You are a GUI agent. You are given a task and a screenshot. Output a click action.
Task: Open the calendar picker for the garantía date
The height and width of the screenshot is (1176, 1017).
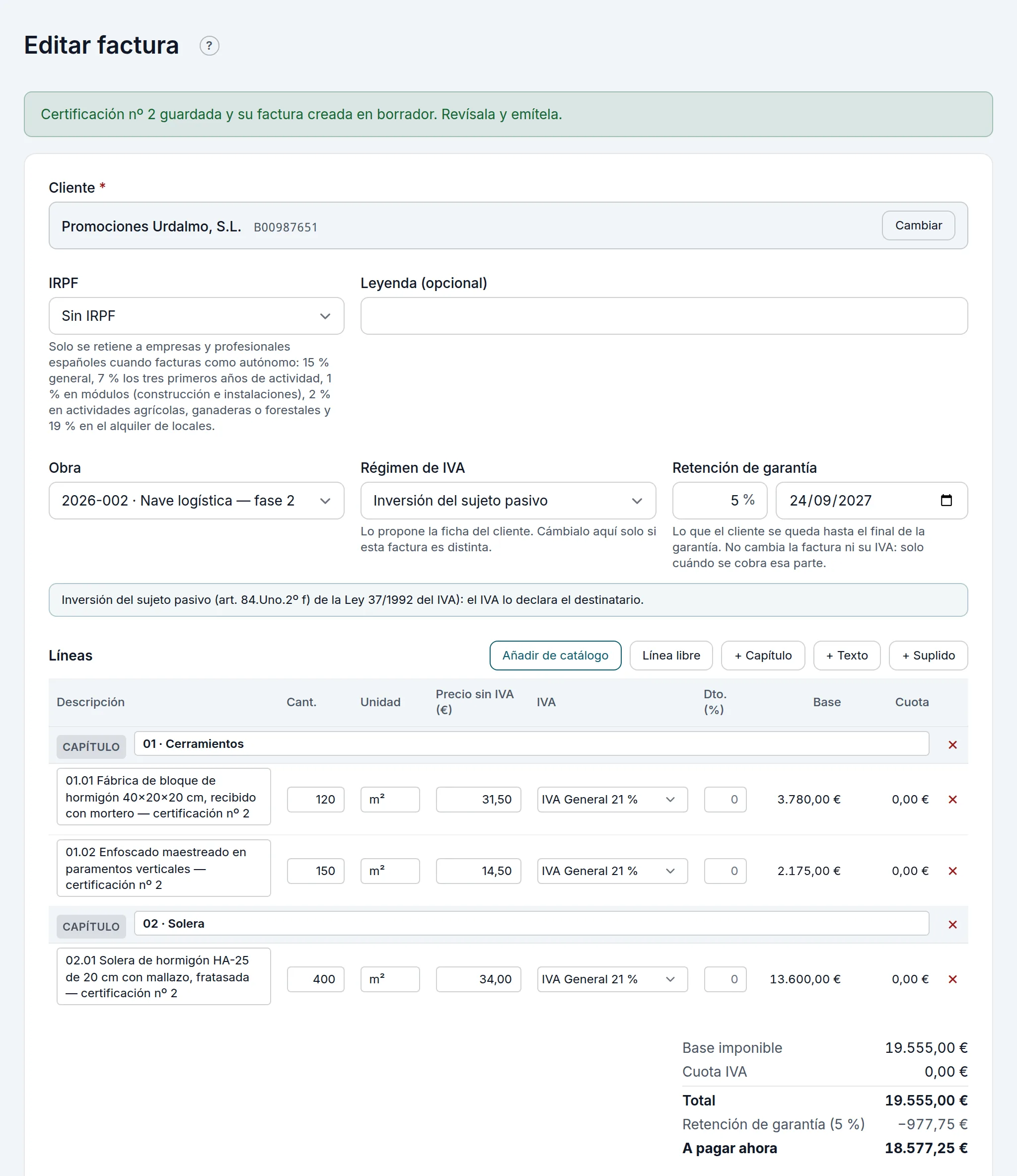click(x=946, y=500)
